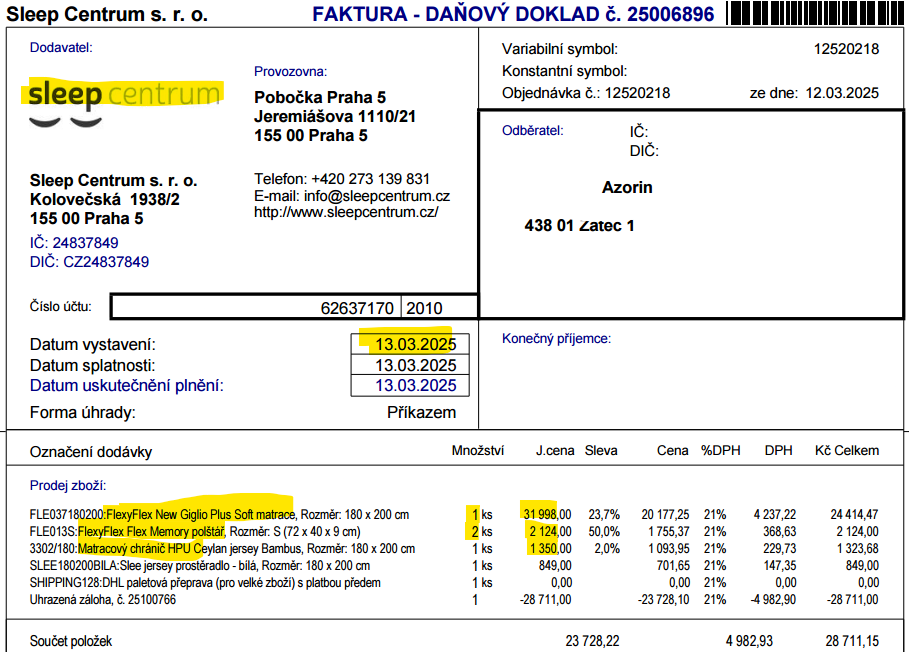Click the sum net value 23 728,22
909x652 pixels.
pos(592,641)
